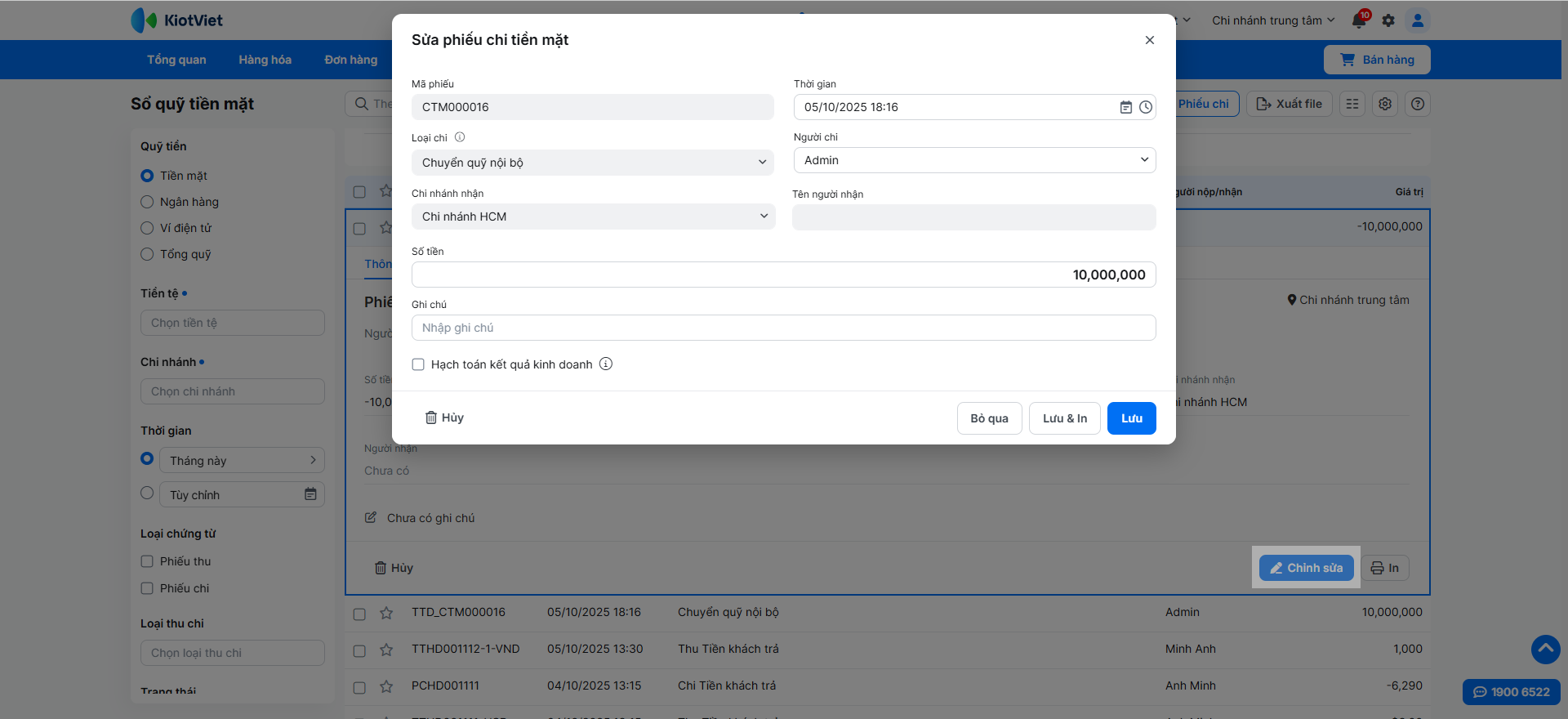Expand the Người chi Admin dropdown
This screenshot has width=1568, height=719.
pos(974,160)
